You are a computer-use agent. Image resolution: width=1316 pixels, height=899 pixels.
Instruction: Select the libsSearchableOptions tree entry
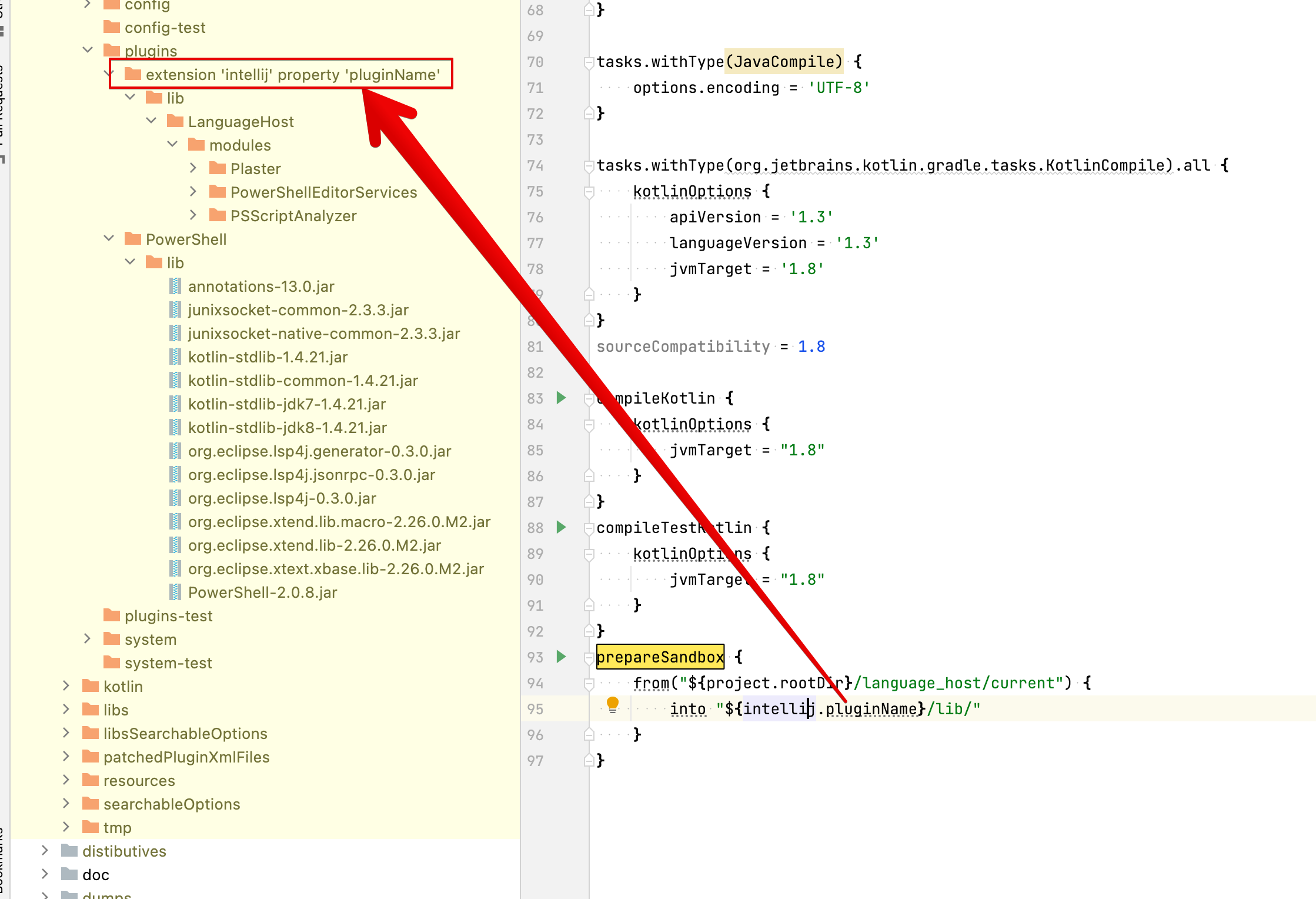(185, 733)
